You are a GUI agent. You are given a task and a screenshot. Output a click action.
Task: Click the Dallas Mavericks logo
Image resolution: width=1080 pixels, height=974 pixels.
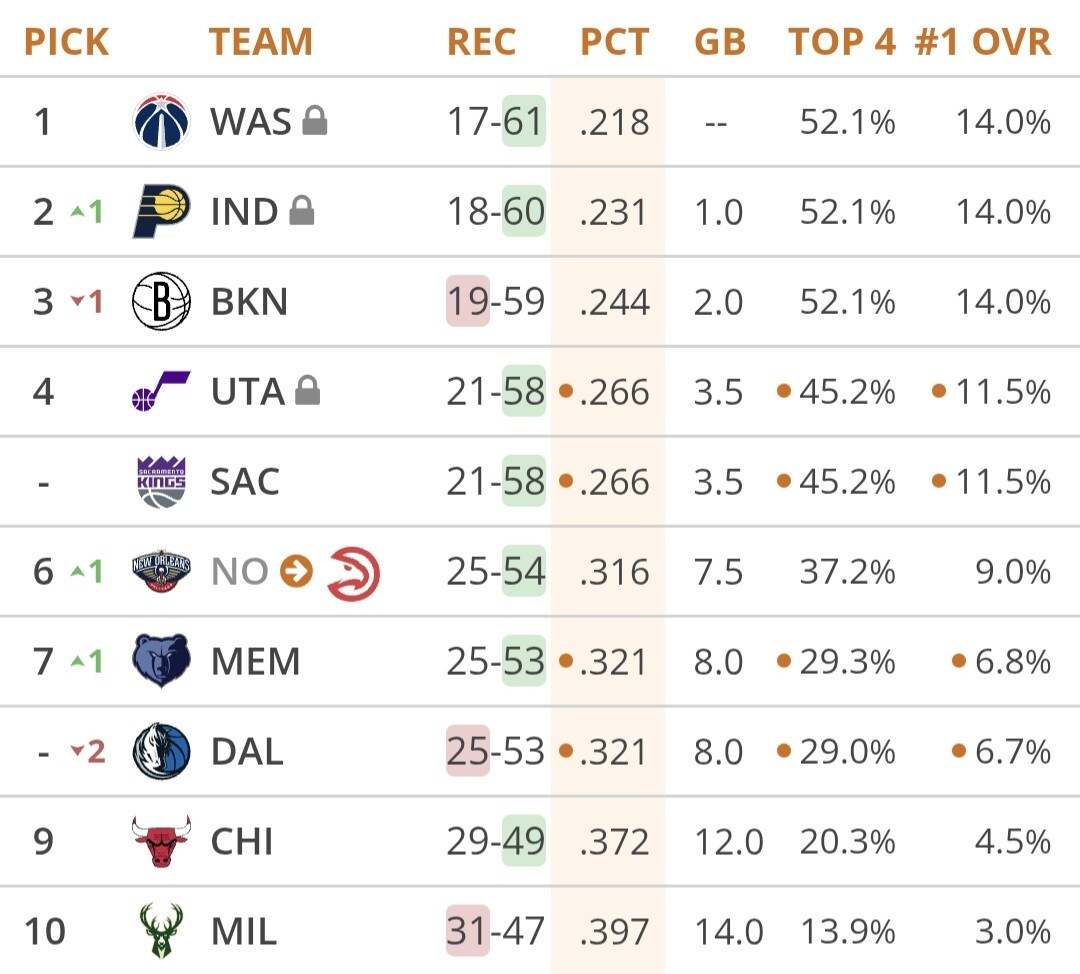(161, 751)
